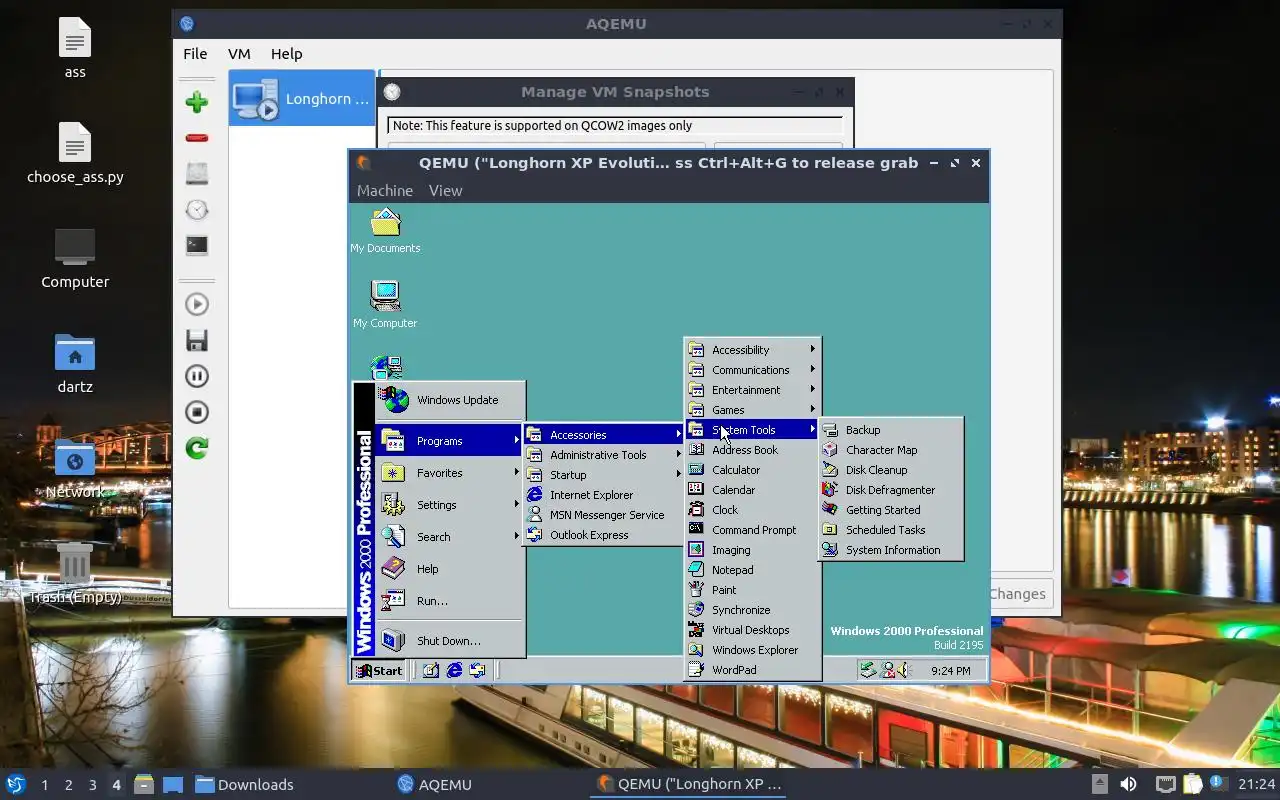This screenshot has width=1280, height=800.
Task: Launch Disk Defragmenter
Action: tap(891, 490)
